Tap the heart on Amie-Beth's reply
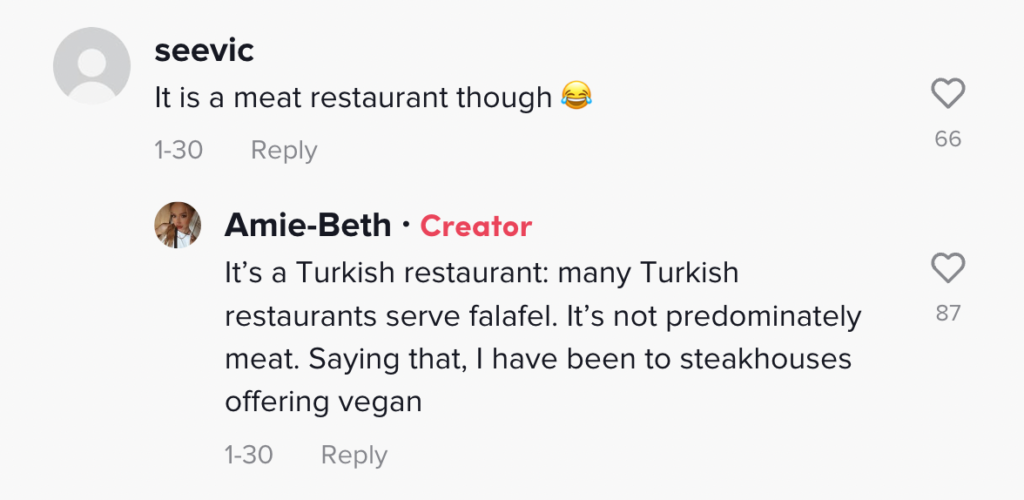 (x=947, y=268)
